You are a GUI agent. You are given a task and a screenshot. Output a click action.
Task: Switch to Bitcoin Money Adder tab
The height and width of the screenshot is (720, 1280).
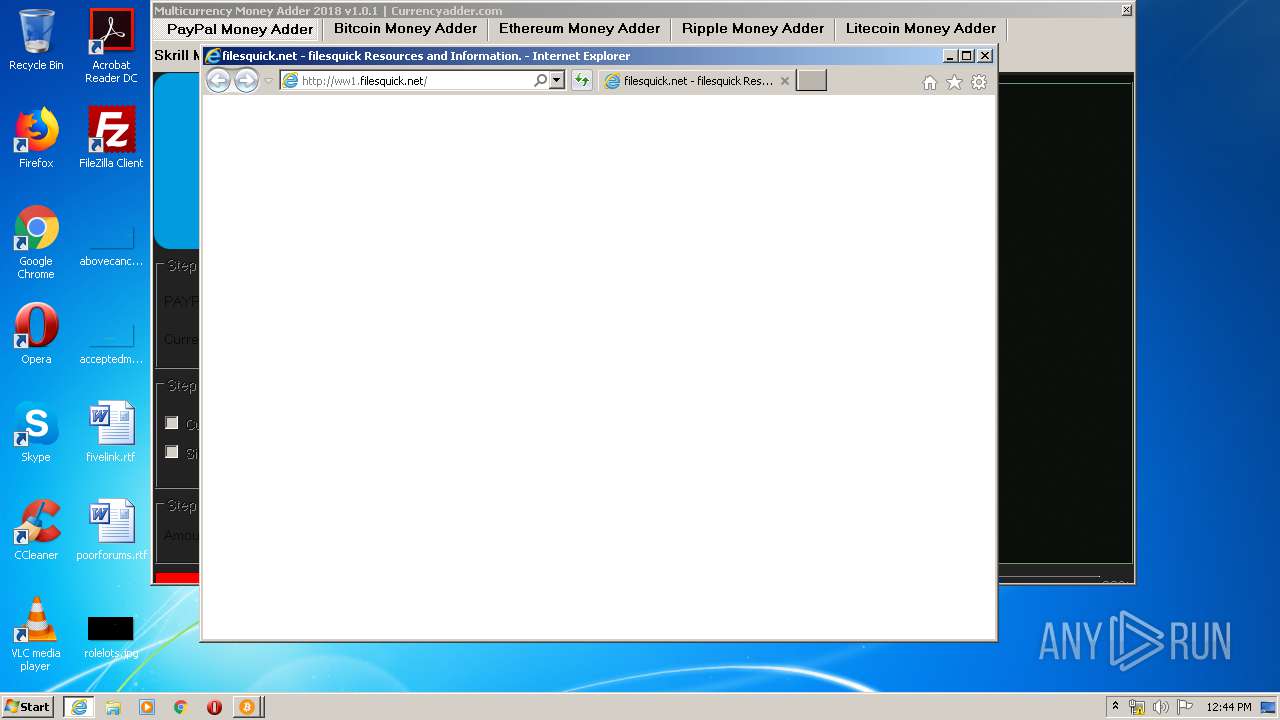click(405, 29)
